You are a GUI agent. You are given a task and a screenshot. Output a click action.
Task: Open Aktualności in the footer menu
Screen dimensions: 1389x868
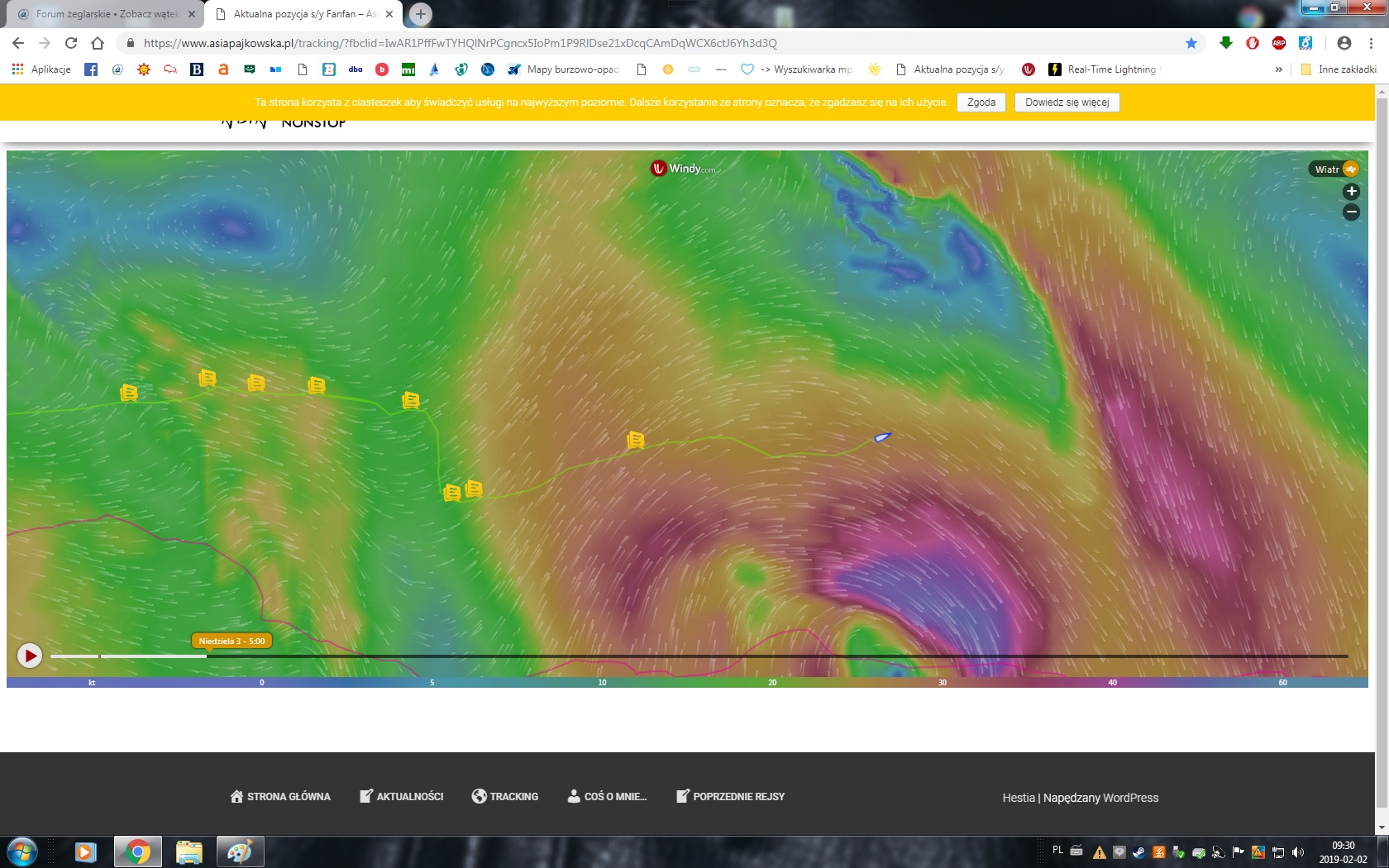click(402, 797)
